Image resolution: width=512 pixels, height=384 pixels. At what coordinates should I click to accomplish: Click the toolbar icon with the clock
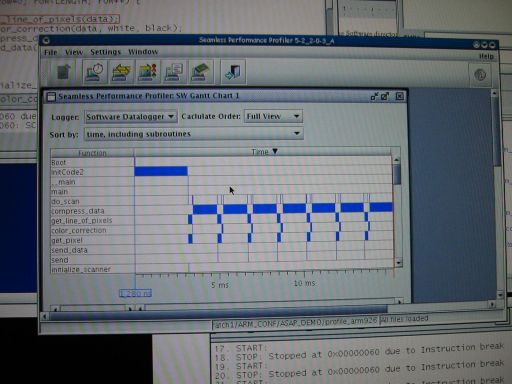tap(95, 72)
